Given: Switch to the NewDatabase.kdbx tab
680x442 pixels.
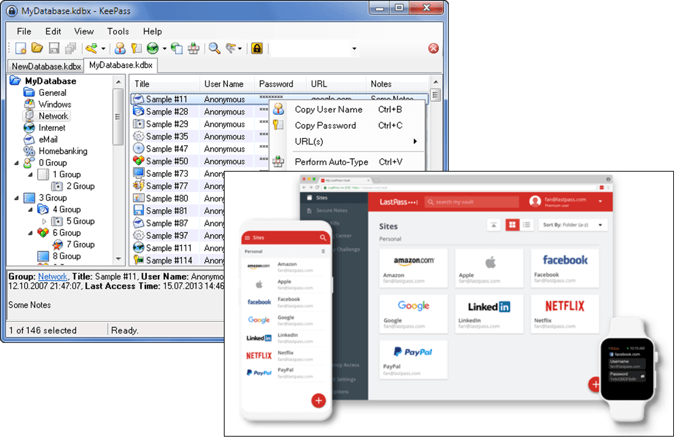Looking at the screenshot, I should click(46, 66).
